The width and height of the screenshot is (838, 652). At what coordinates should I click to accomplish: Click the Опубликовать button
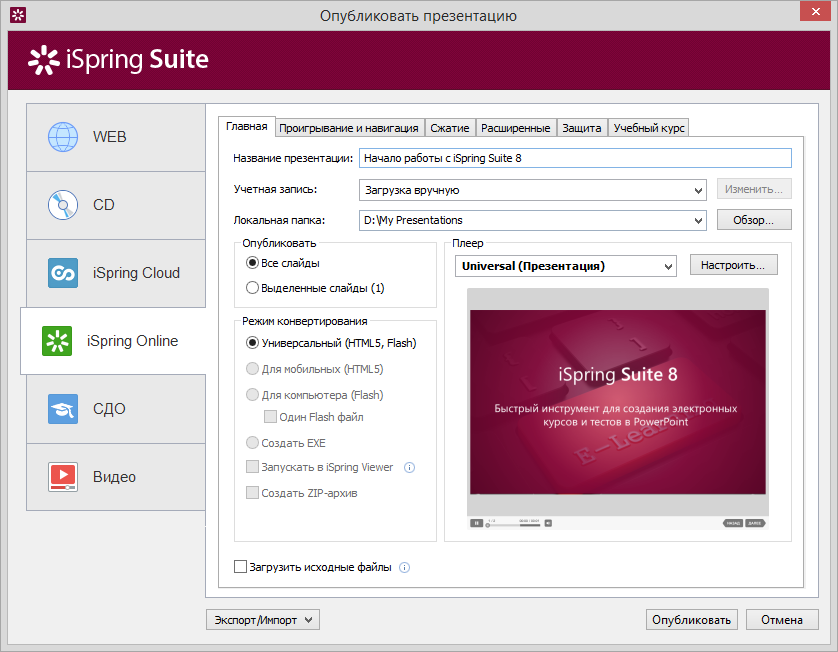tap(692, 620)
